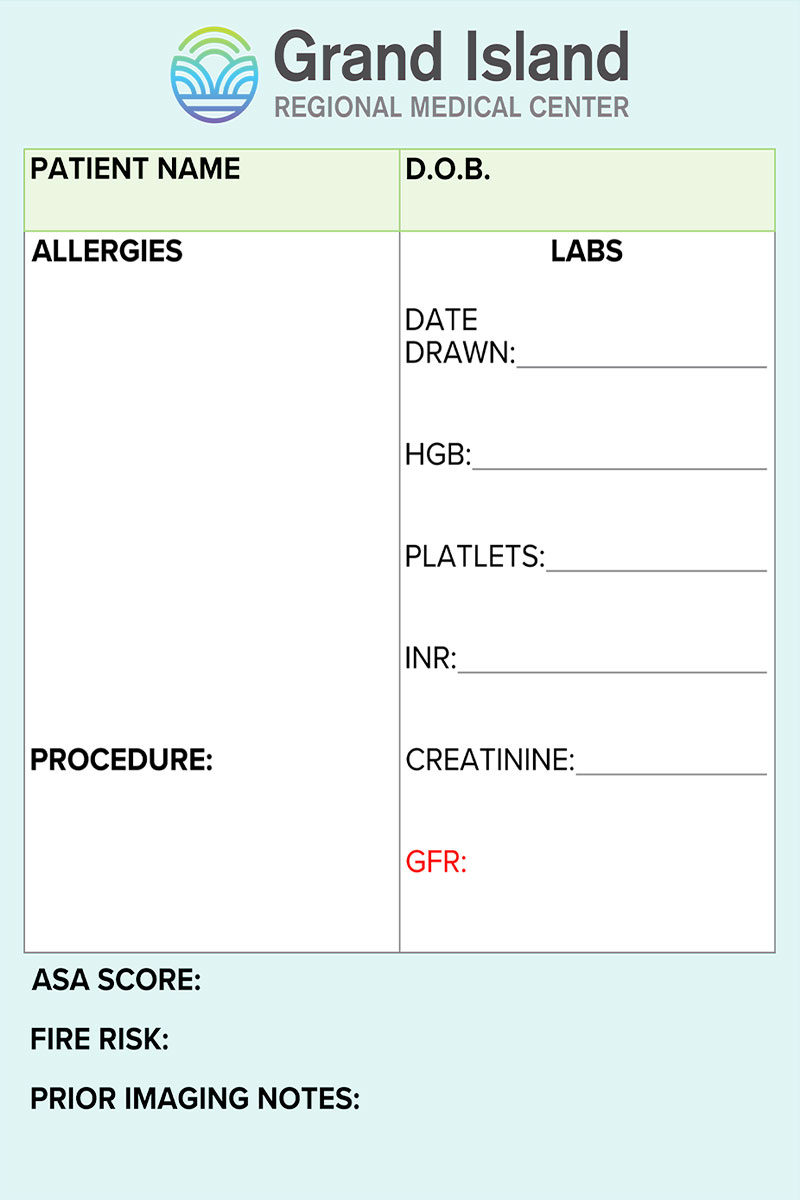Click the Patient Name field
This screenshot has height=1200, width=800.
pyautogui.click(x=212, y=190)
